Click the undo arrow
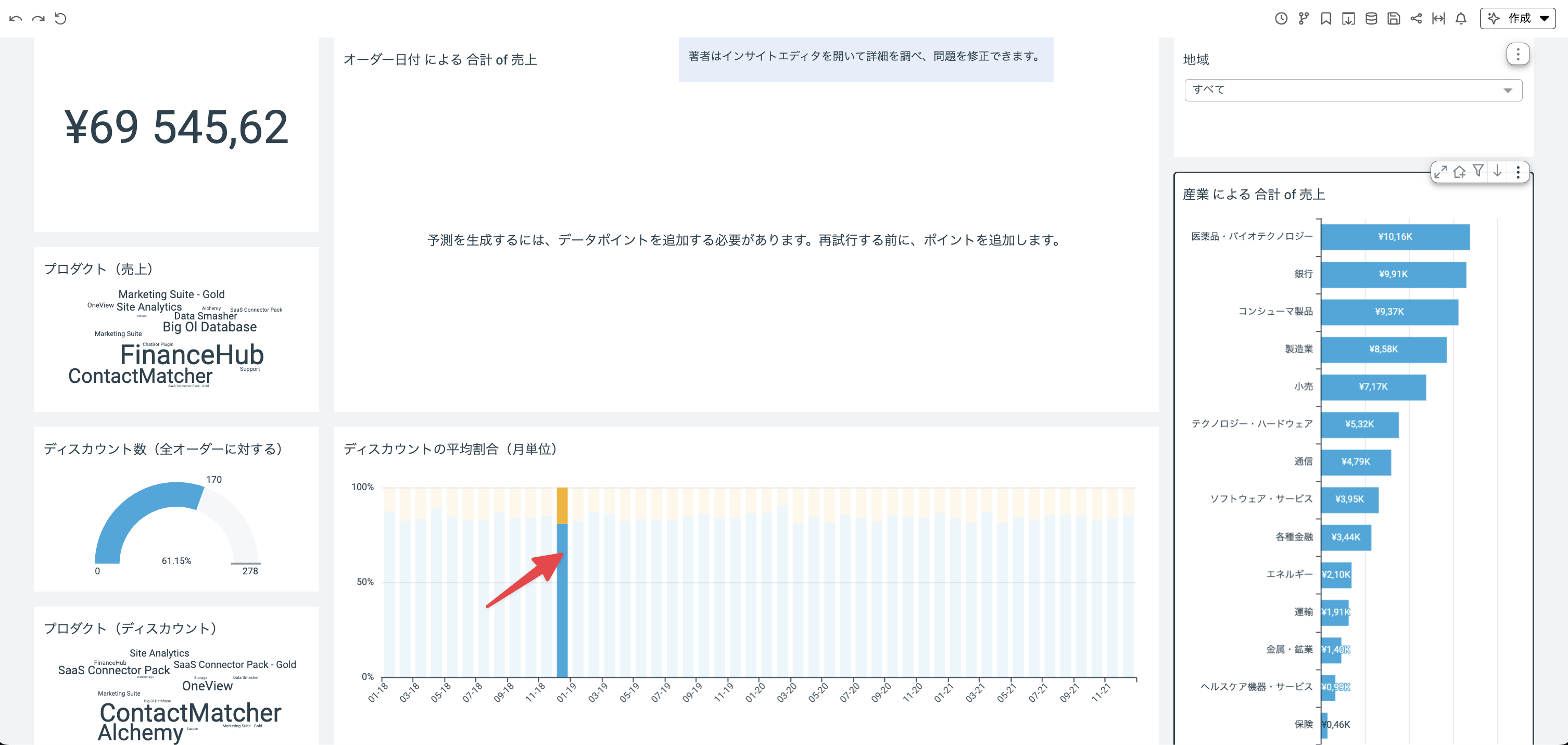This screenshot has width=1568, height=745. tap(15, 18)
